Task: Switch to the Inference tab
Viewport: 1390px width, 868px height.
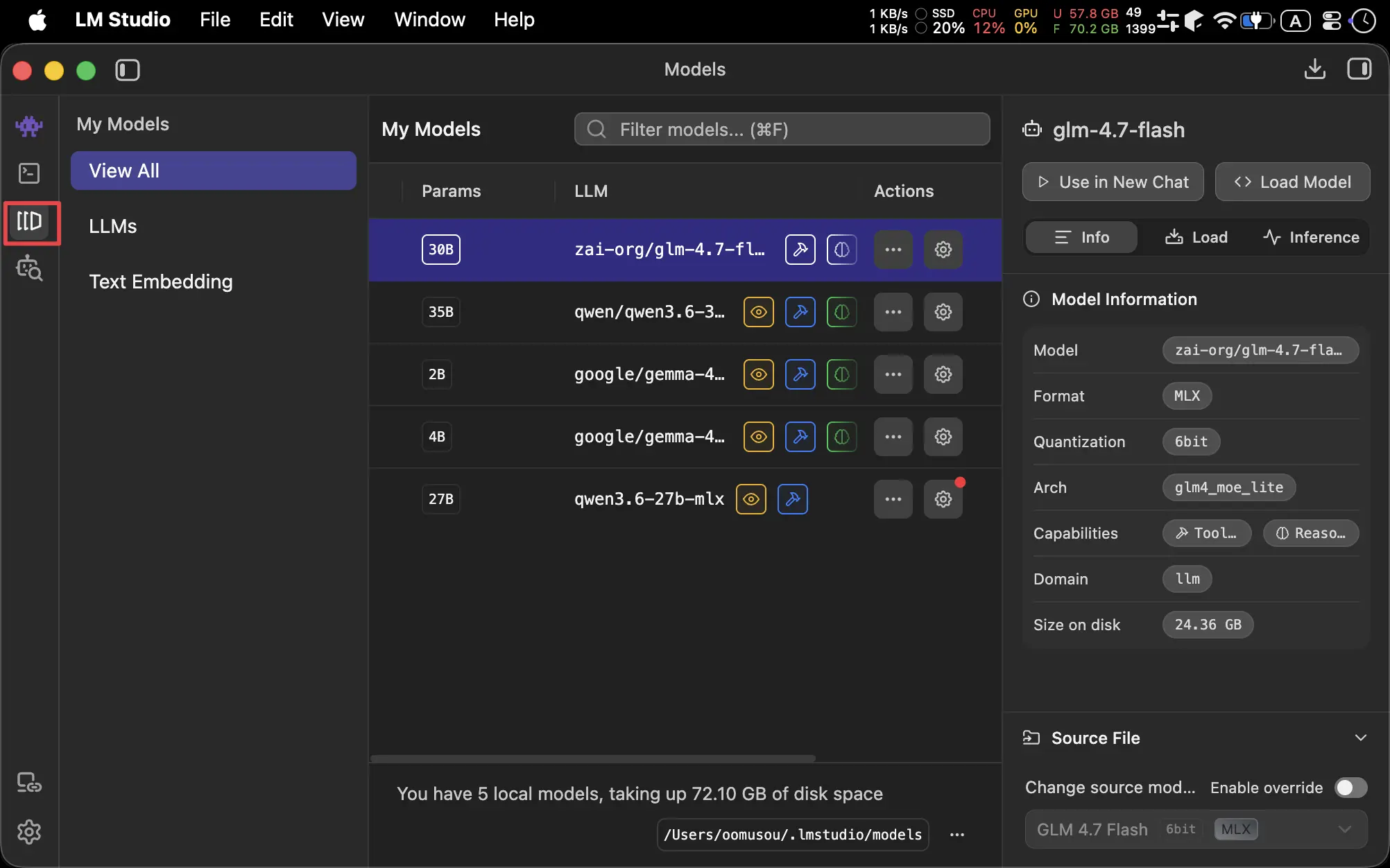Action: (x=1311, y=237)
